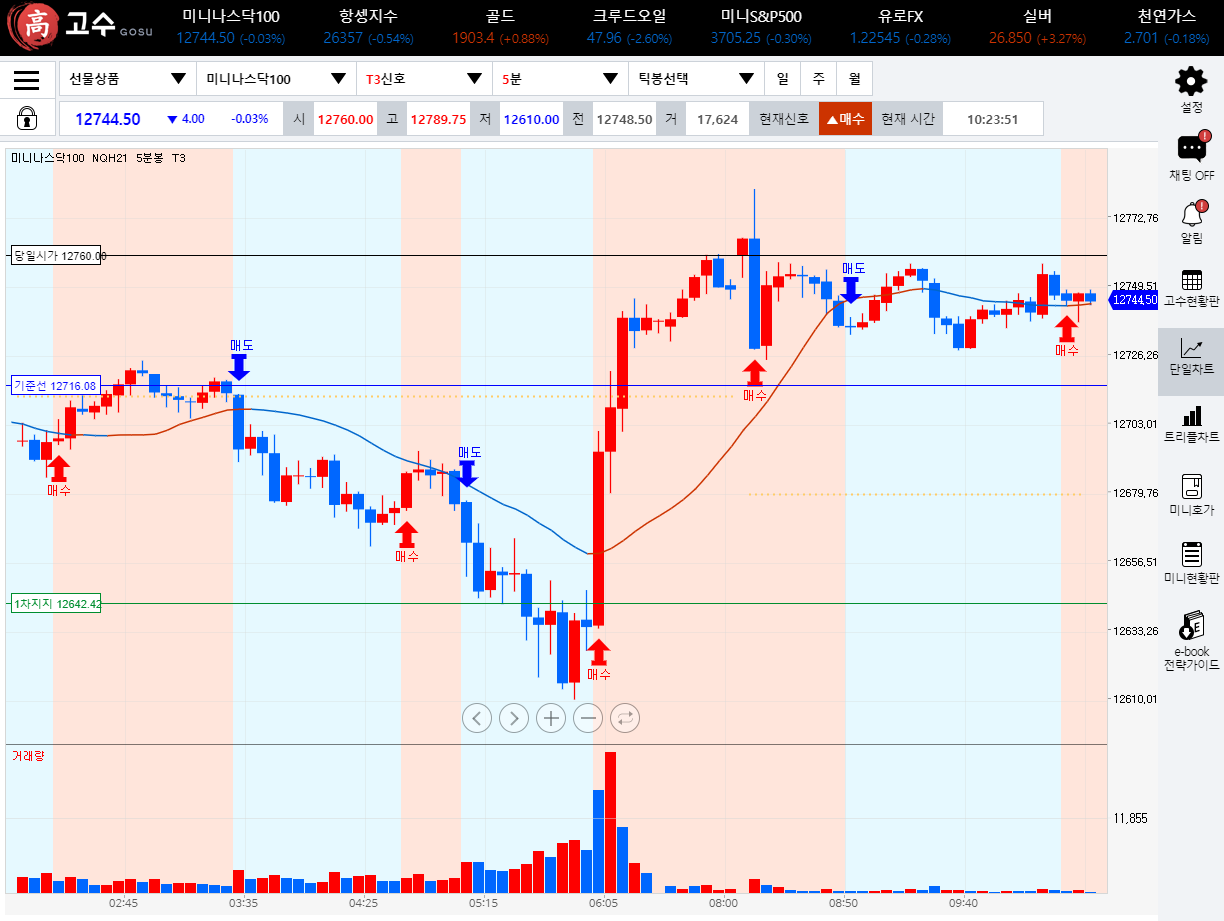The image size is (1224, 921).
Task: Click the 11,855 volume axis label
Action: click(x=1130, y=818)
